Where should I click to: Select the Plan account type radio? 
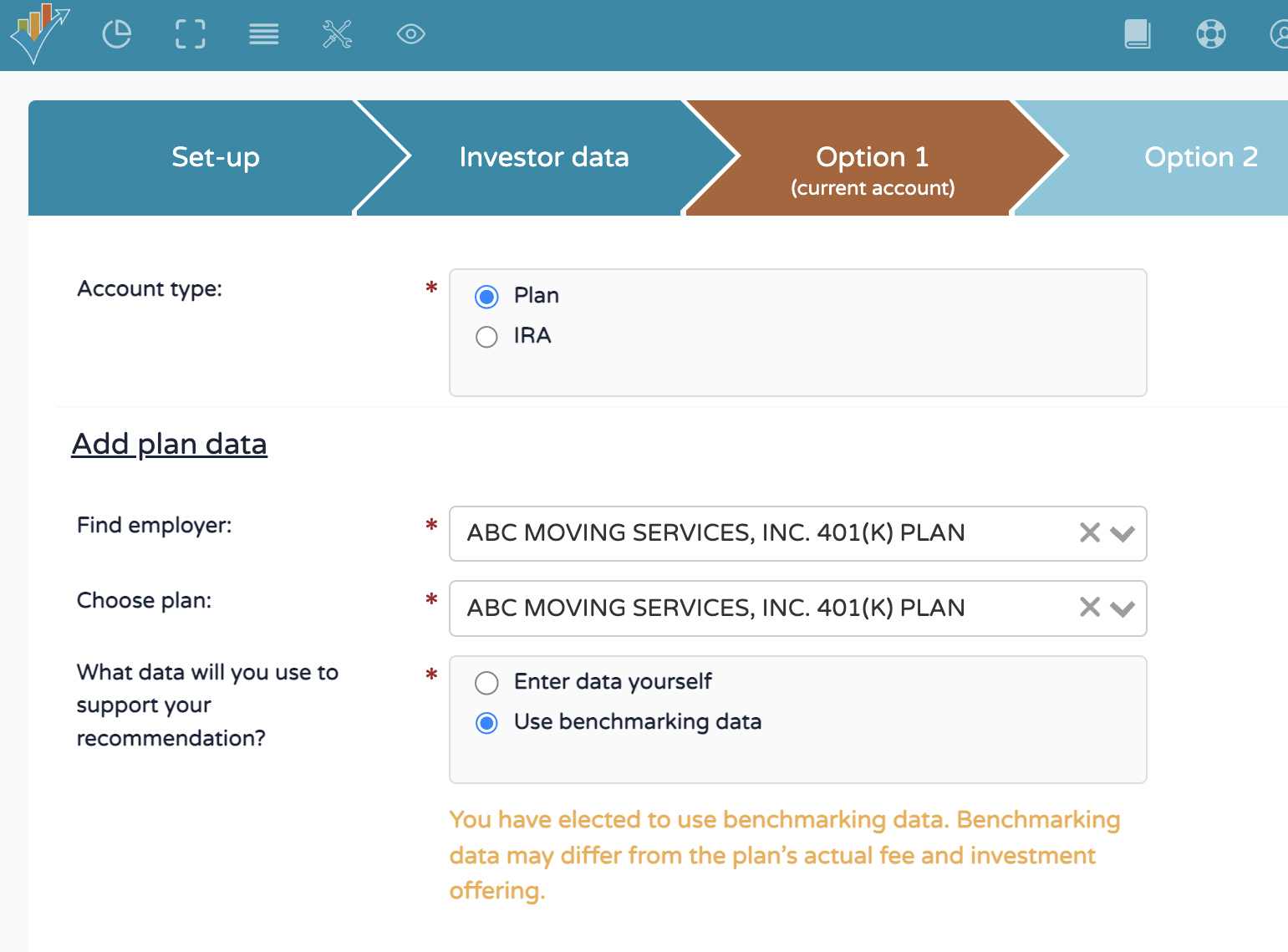(486, 297)
